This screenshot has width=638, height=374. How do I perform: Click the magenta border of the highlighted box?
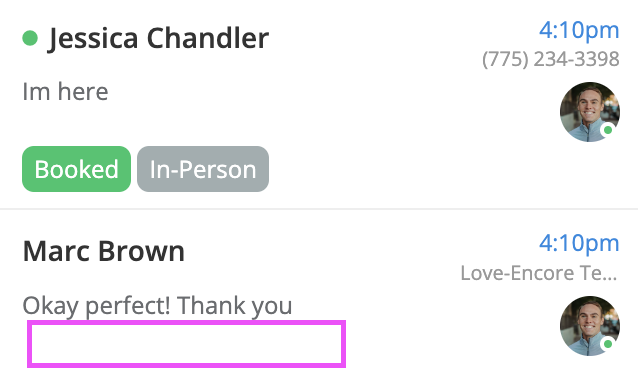pyautogui.click(x=186, y=323)
